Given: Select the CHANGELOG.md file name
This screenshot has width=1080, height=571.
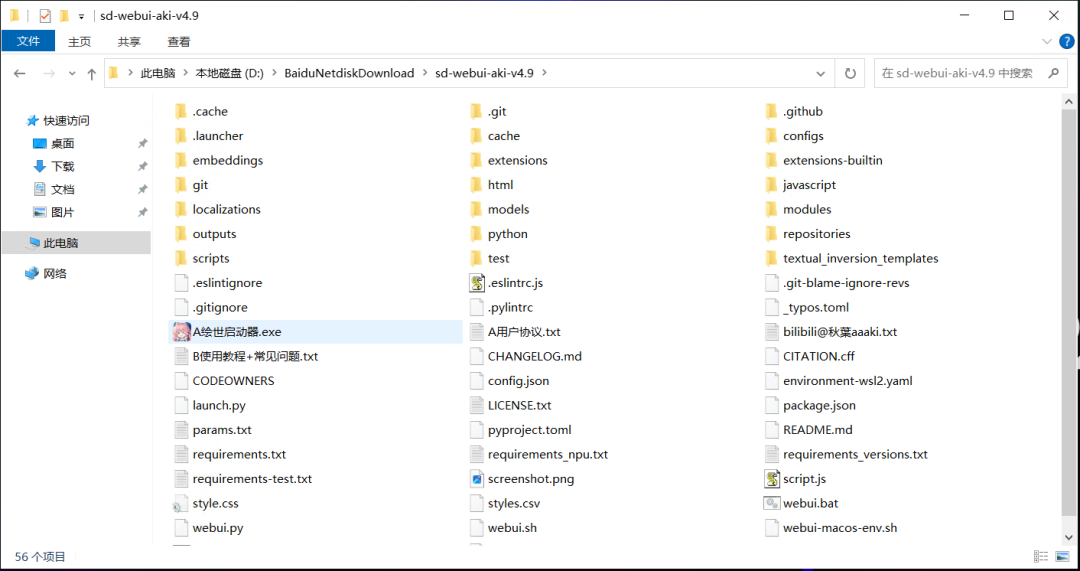Looking at the screenshot, I should pyautogui.click(x=534, y=357).
